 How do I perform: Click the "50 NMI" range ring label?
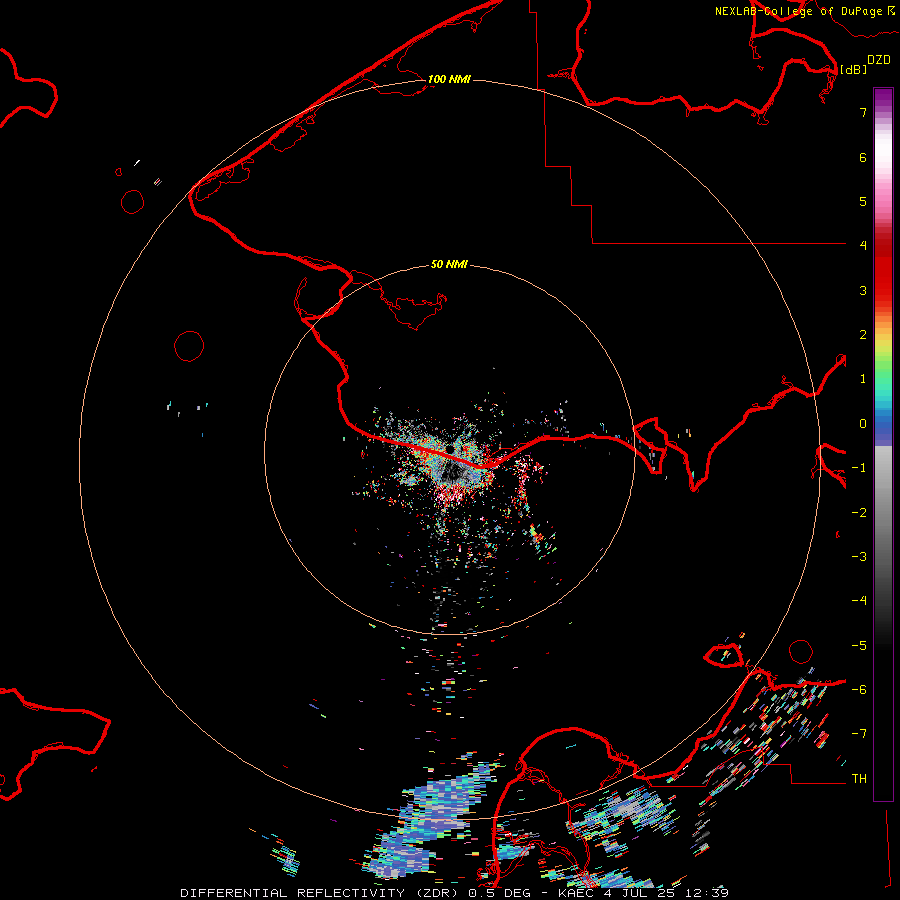click(449, 264)
